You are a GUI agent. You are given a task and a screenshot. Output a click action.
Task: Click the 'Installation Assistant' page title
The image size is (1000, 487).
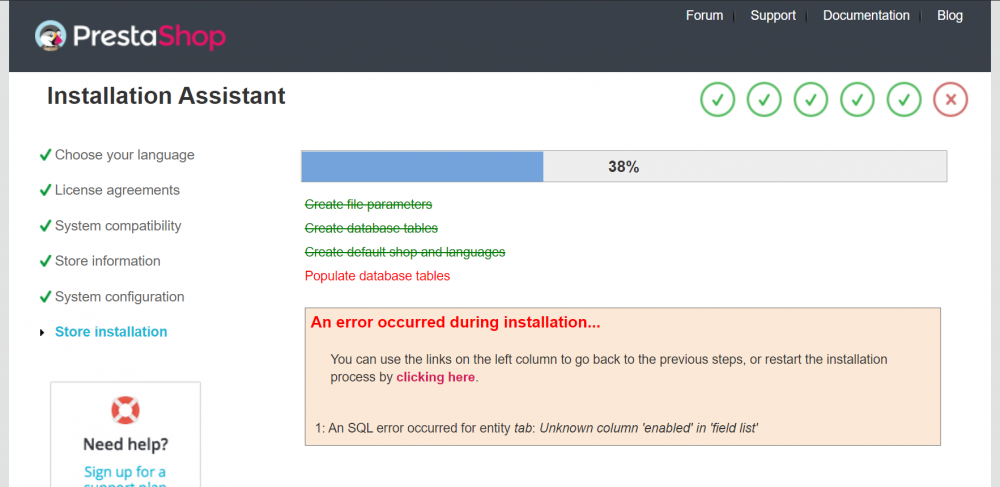pos(166,96)
